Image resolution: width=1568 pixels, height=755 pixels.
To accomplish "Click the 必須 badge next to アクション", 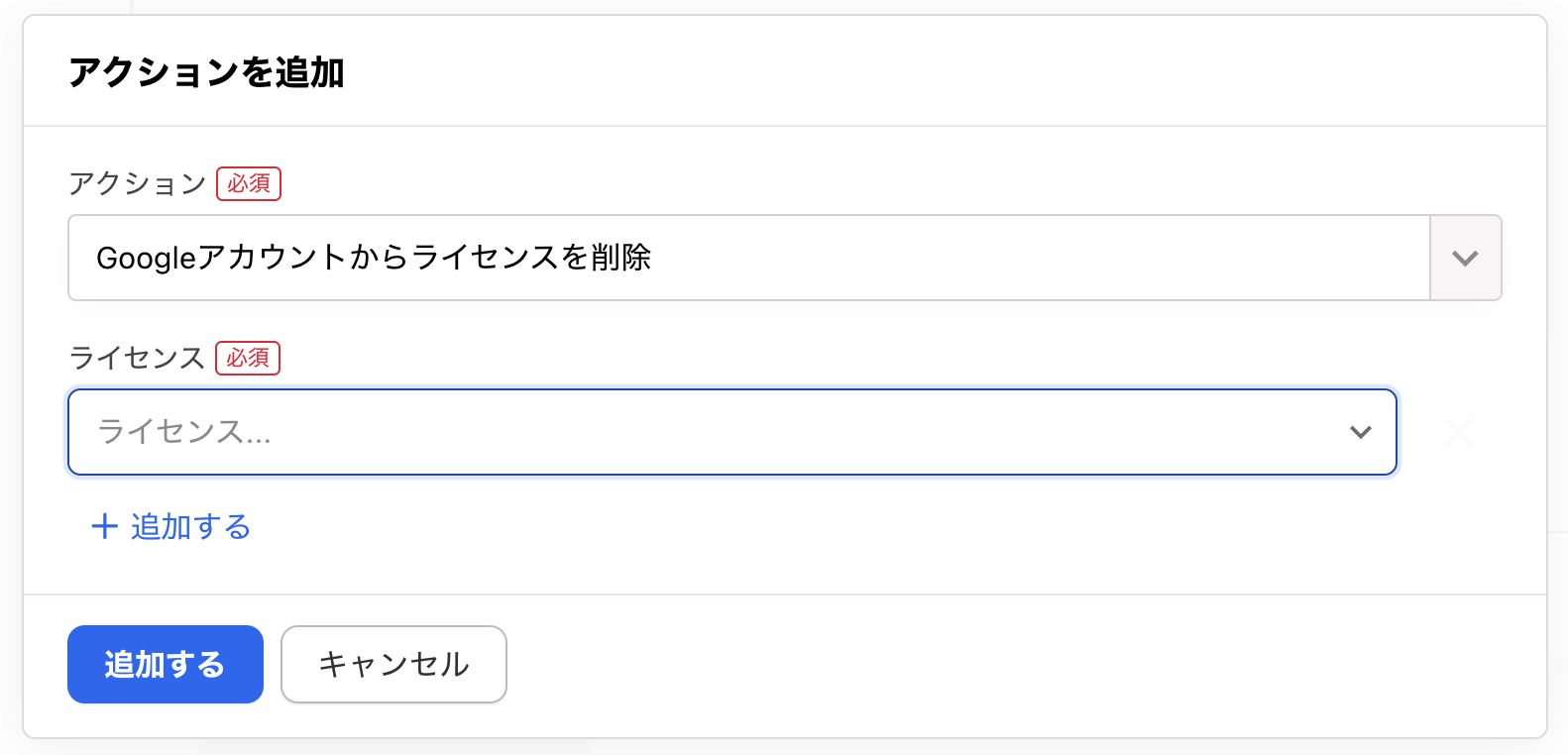I will (249, 183).
